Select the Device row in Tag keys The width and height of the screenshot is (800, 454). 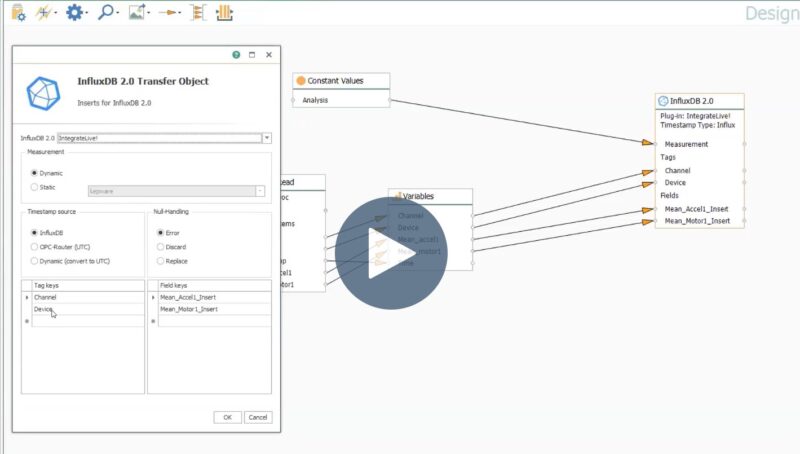88,309
